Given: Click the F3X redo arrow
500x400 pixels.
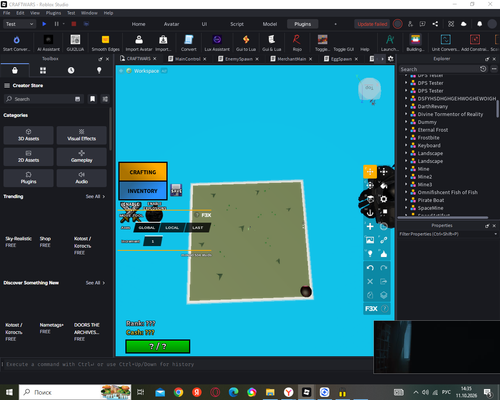Looking at the screenshot, I should (384, 268).
